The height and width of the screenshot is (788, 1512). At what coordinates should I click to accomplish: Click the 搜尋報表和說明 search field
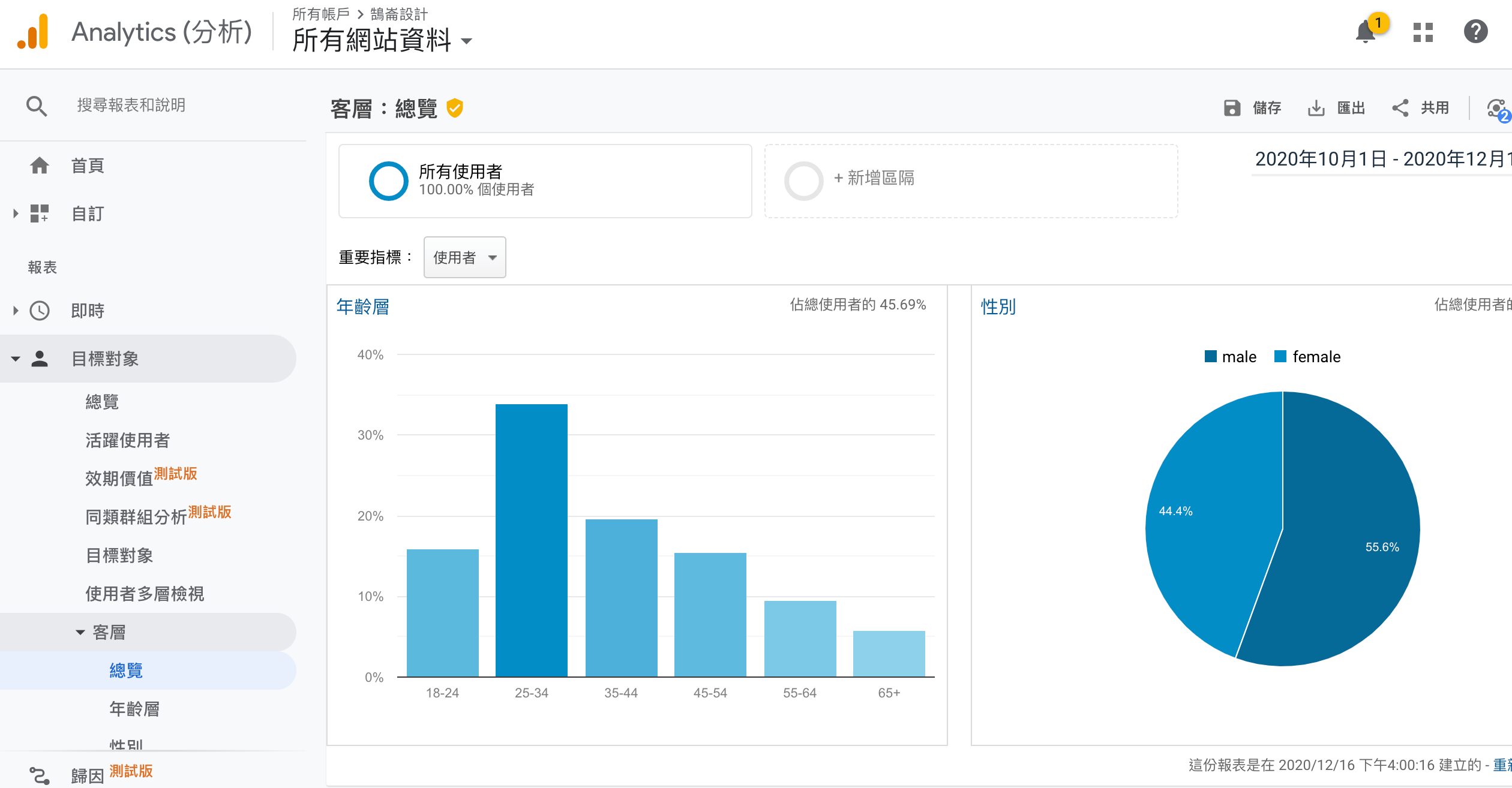[x=131, y=106]
